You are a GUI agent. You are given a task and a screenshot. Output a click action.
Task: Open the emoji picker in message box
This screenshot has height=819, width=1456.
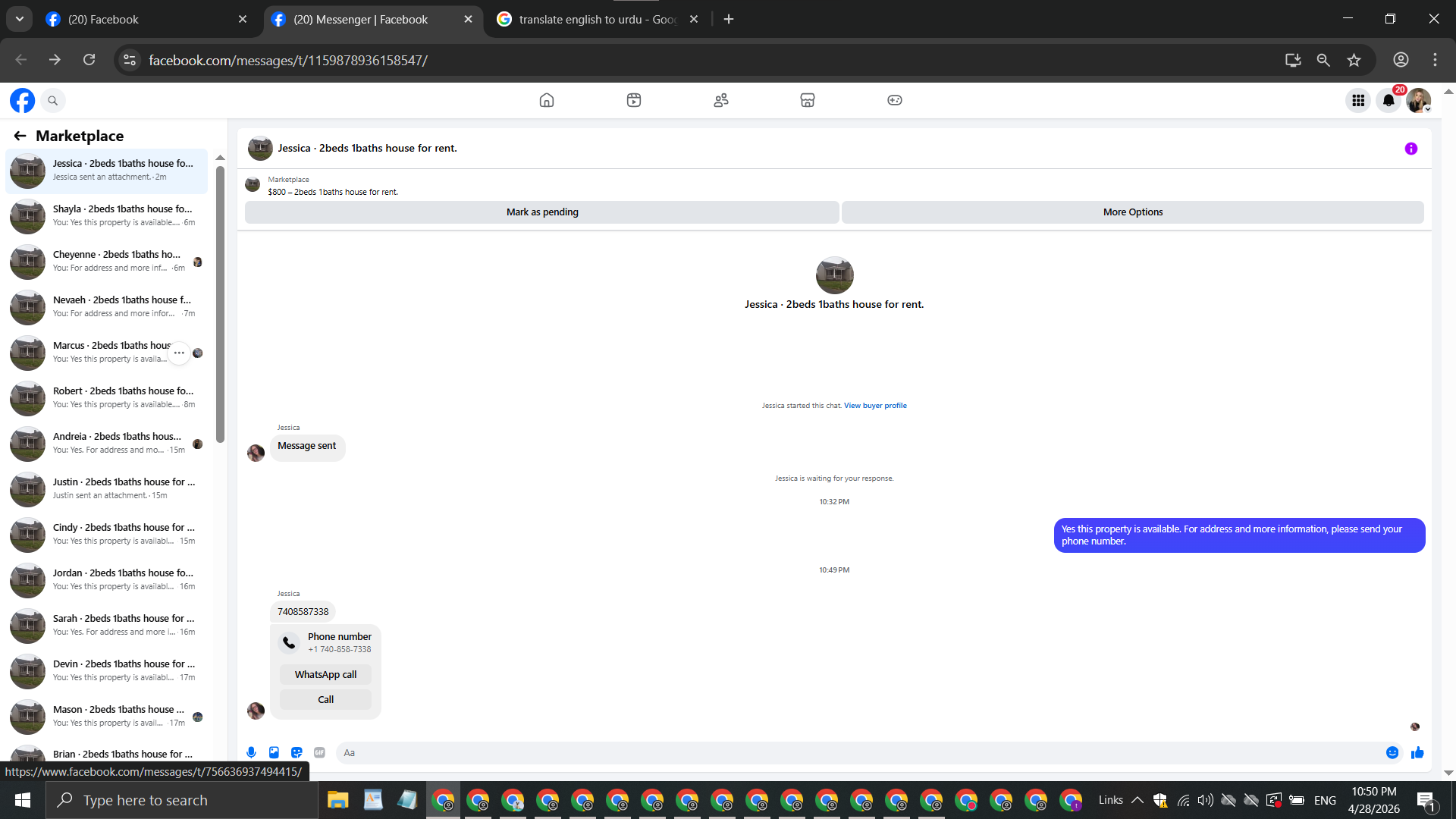click(x=1392, y=752)
